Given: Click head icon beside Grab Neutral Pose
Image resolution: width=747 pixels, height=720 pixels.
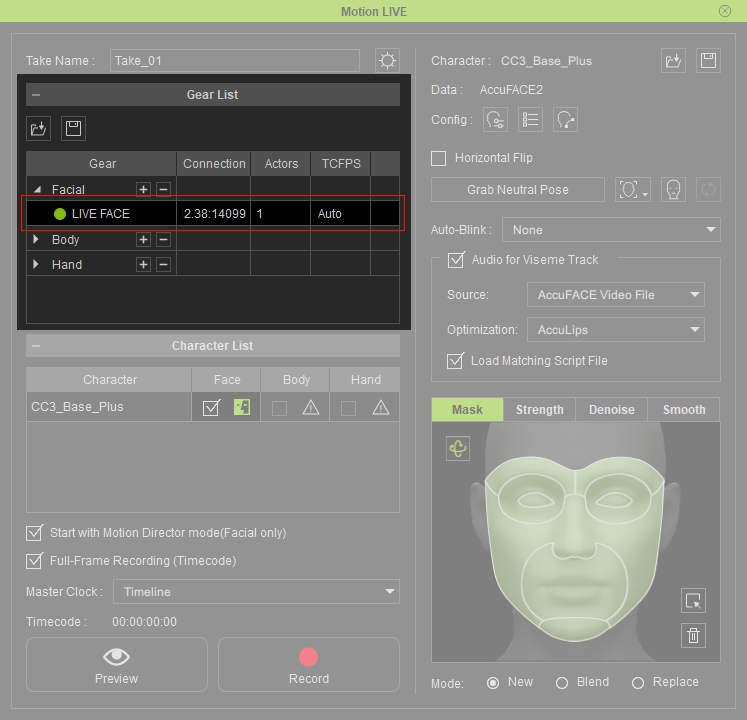Looking at the screenshot, I should coord(673,190).
